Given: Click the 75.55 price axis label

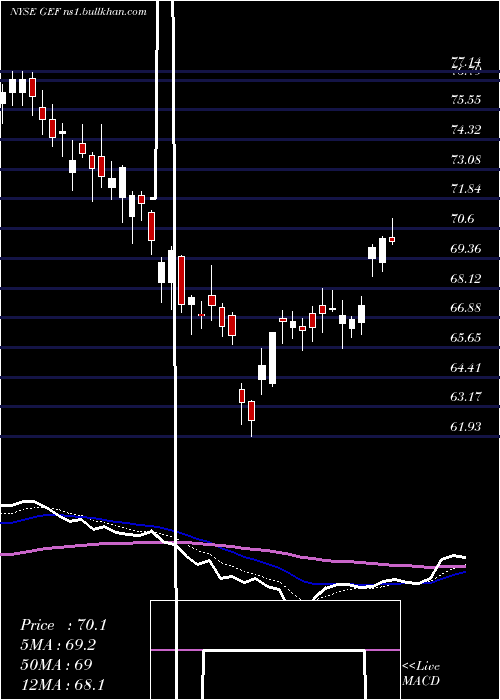Looking at the screenshot, I should (466, 100).
